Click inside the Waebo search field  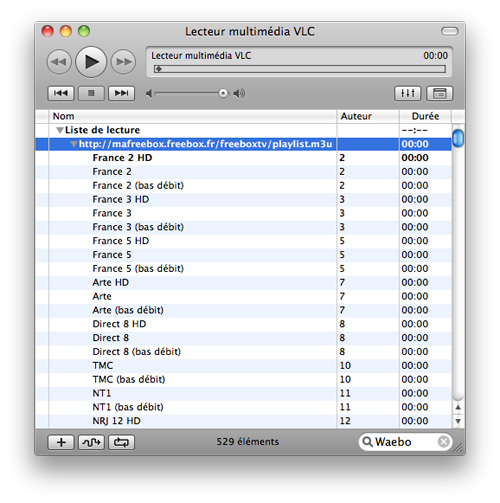click(x=406, y=442)
